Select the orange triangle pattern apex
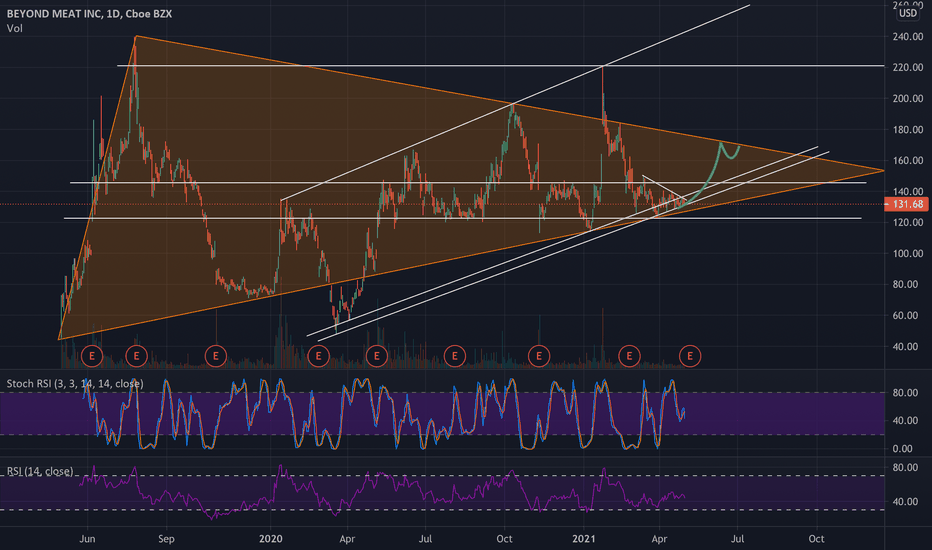This screenshot has height=550, width=932. pos(884,171)
